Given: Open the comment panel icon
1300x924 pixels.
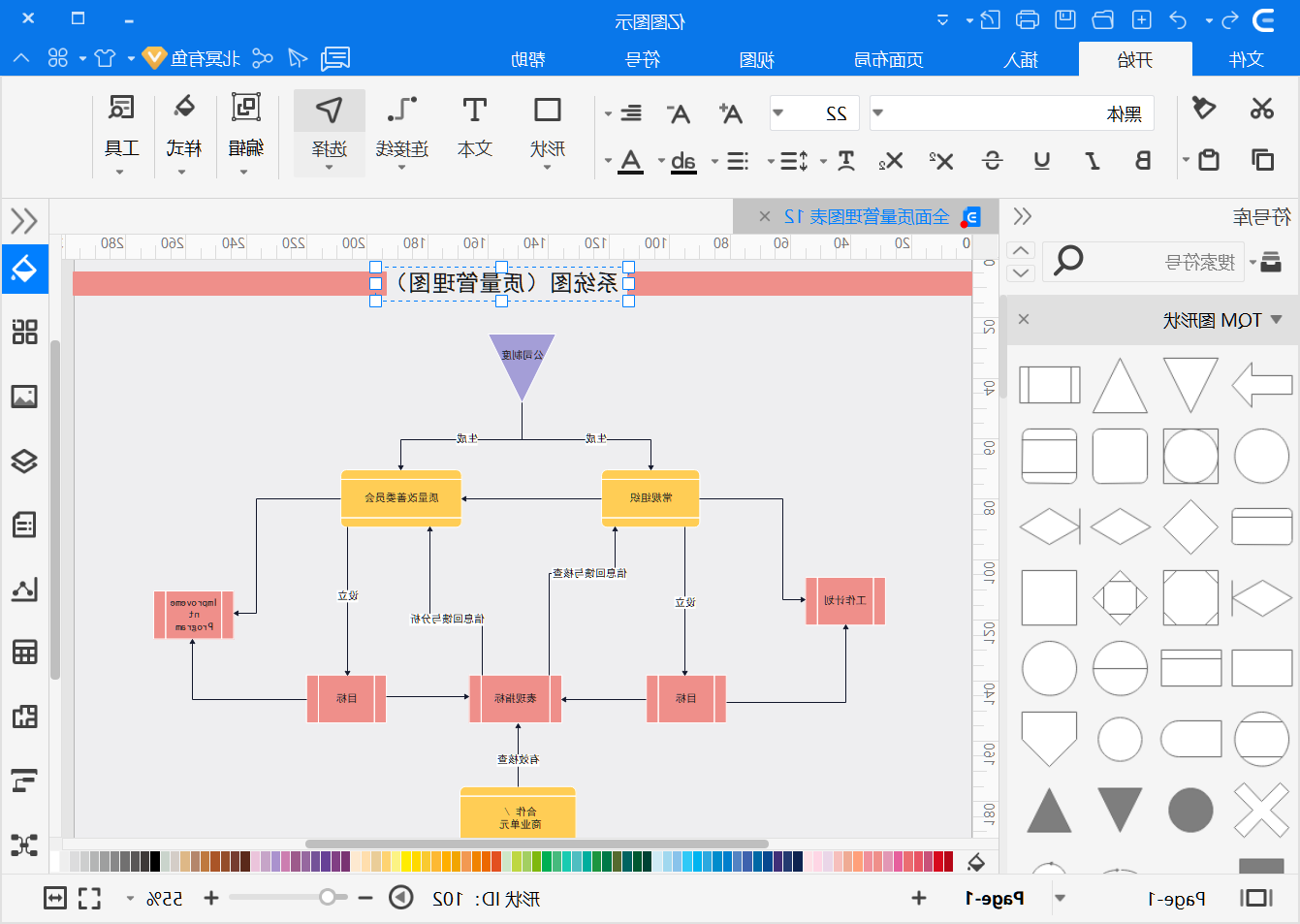Looking at the screenshot, I should 335,58.
